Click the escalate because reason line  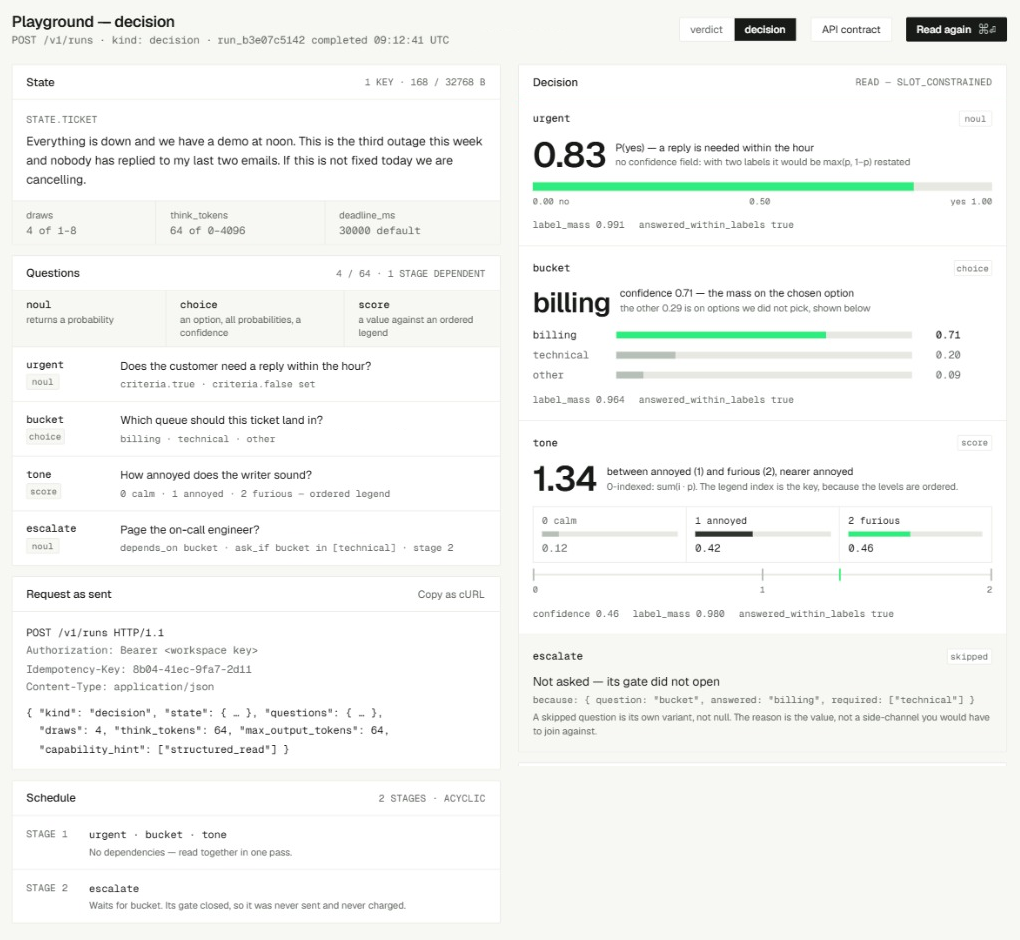tap(753, 700)
